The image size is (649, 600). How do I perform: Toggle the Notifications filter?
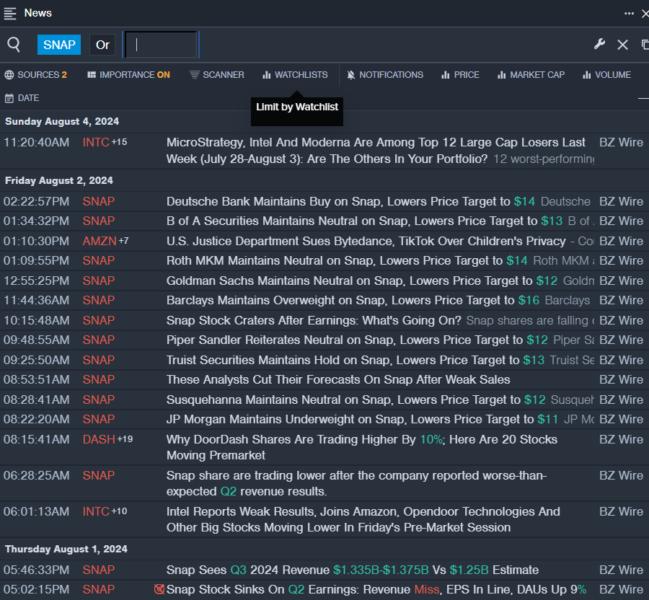(x=385, y=75)
